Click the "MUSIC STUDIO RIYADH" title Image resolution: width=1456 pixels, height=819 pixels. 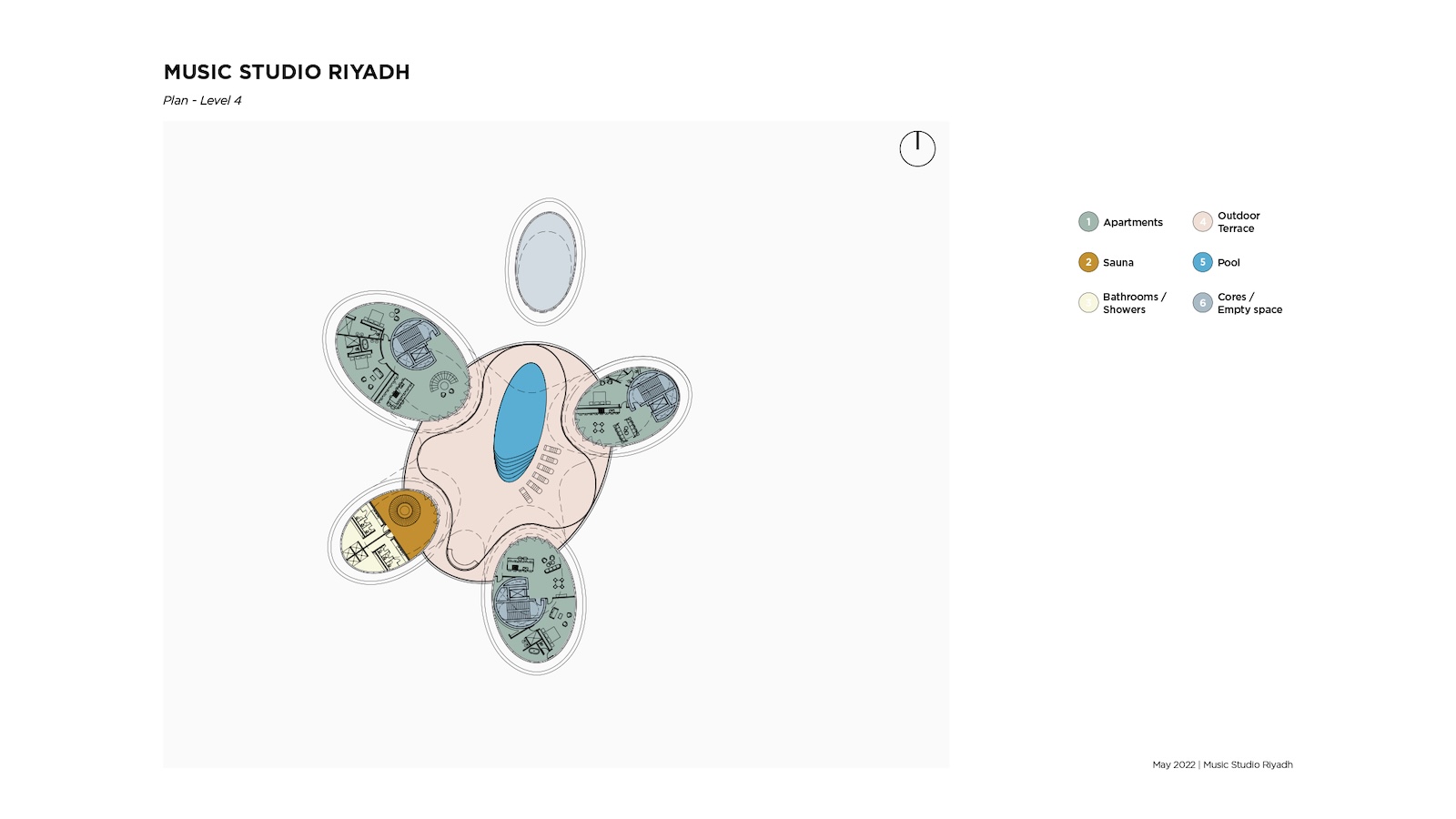point(287,72)
